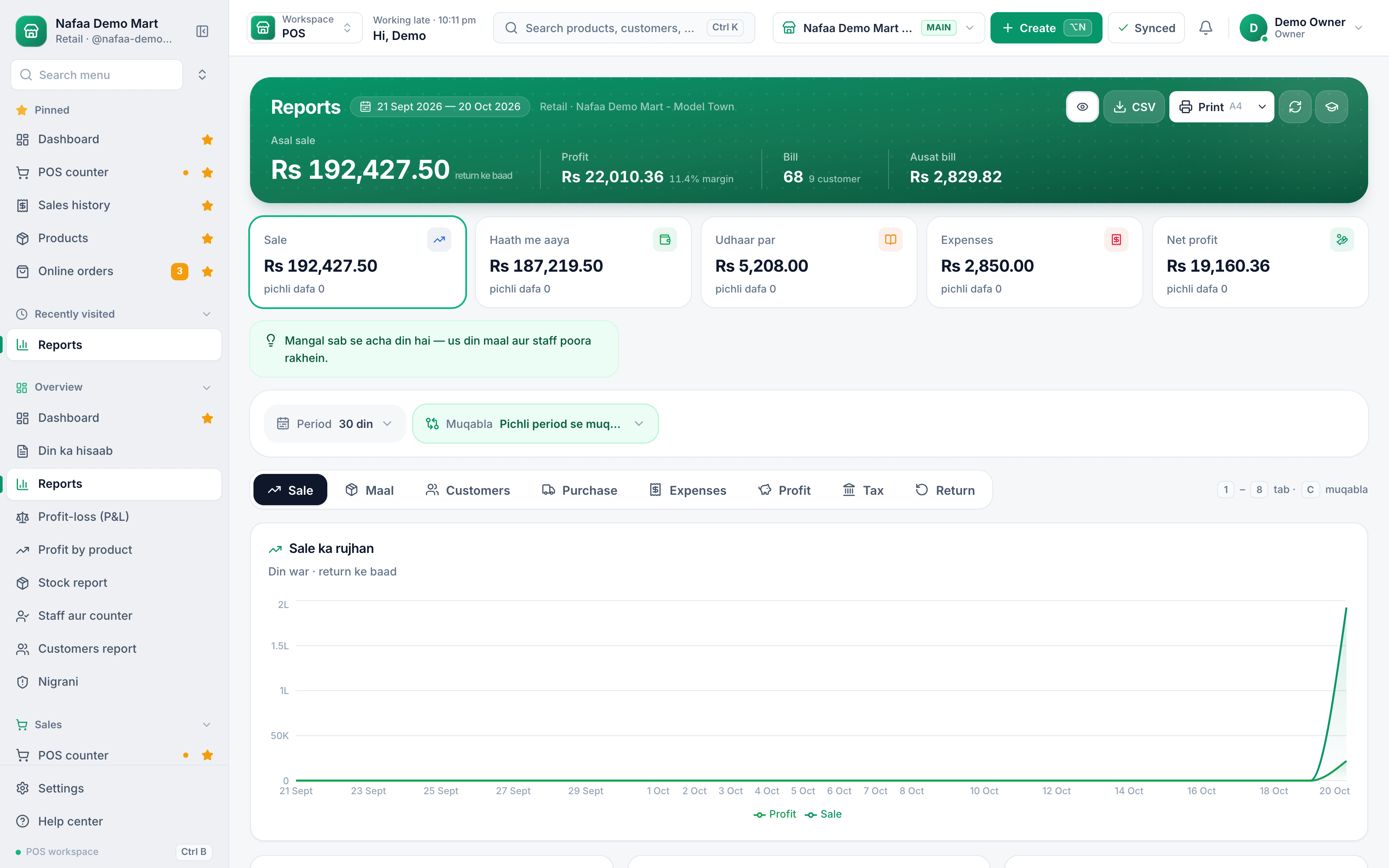This screenshot has width=1389, height=868.
Task: Collapse the sidebar panel icon
Action: click(202, 31)
